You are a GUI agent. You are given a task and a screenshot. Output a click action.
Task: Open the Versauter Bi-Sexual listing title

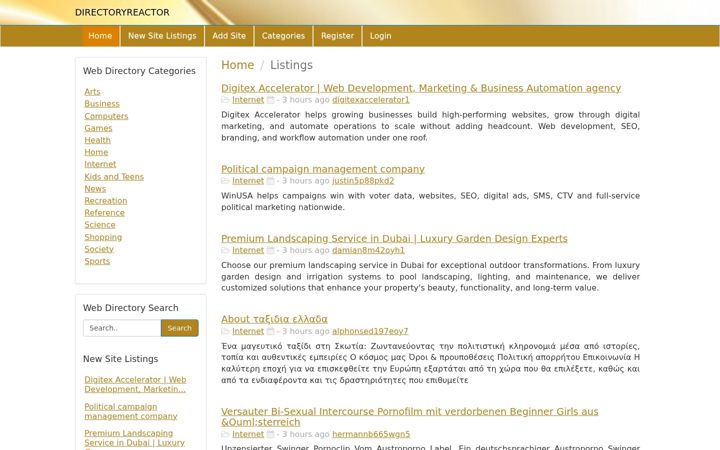point(410,417)
